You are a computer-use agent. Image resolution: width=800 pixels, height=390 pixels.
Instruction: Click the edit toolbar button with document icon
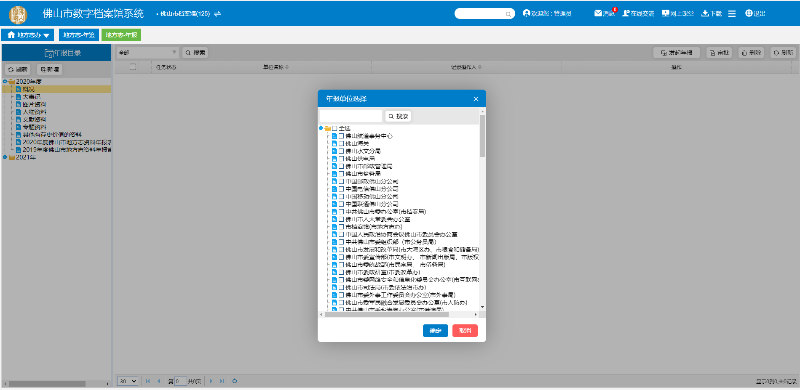point(719,52)
